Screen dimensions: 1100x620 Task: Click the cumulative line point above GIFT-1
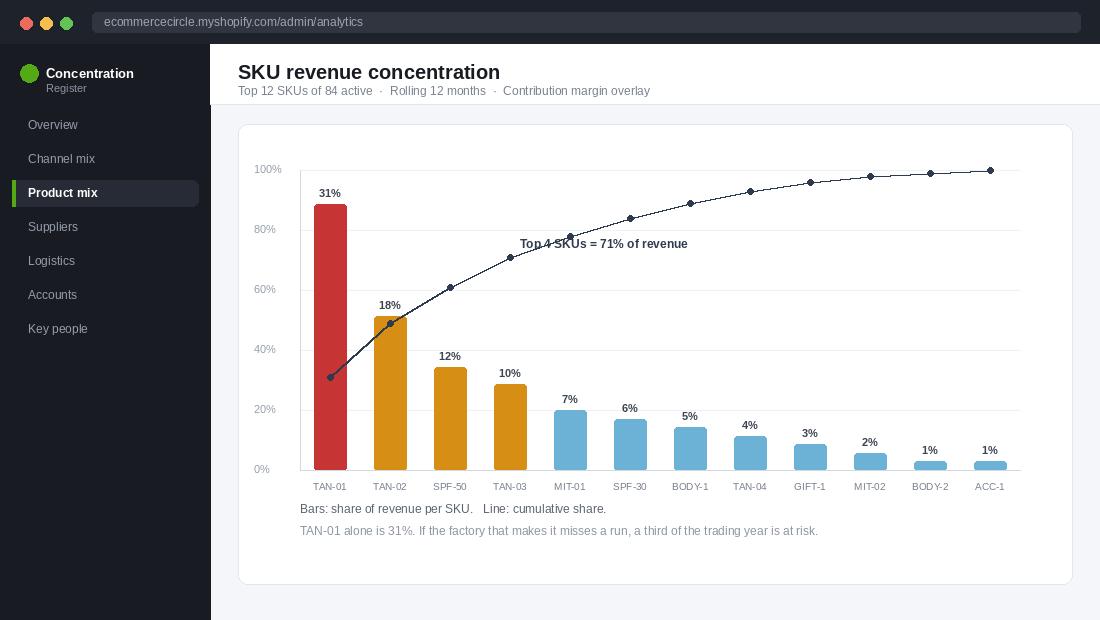(810, 182)
